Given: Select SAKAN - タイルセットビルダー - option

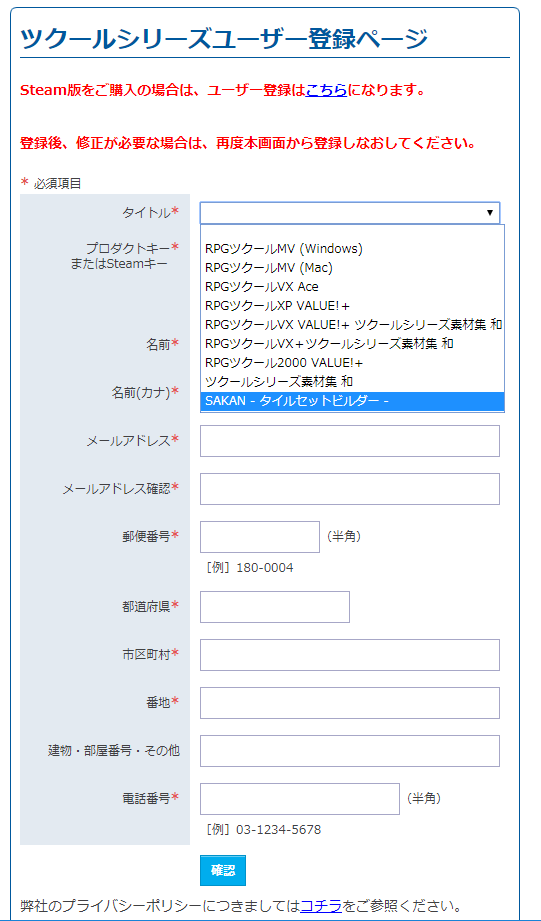Looking at the screenshot, I should point(352,401).
